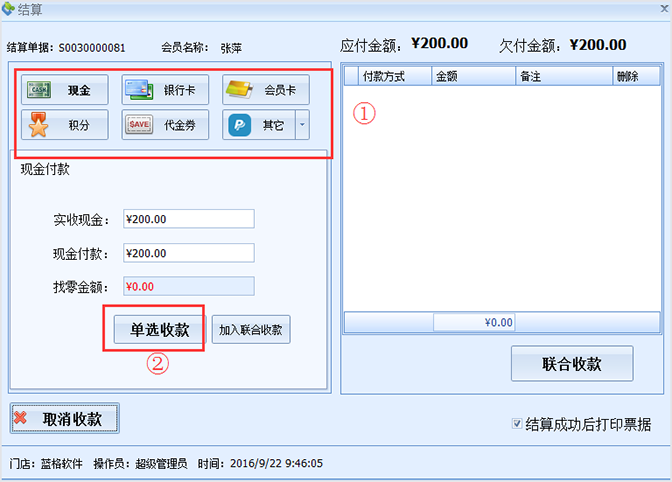Click member name 张萍
Viewport: 672px width, 482px height.
231,48
